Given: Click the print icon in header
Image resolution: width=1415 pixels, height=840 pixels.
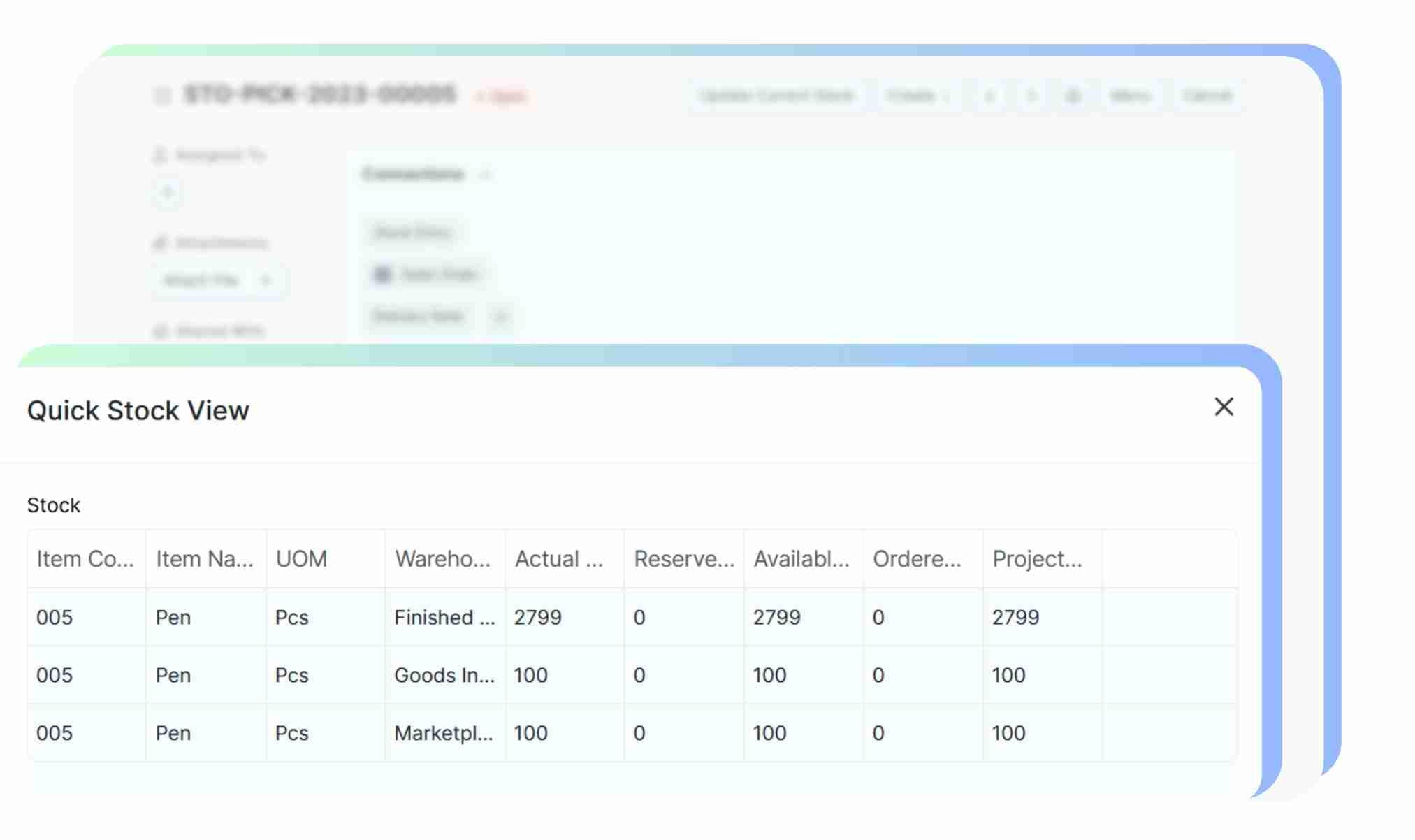Looking at the screenshot, I should [x=1073, y=96].
